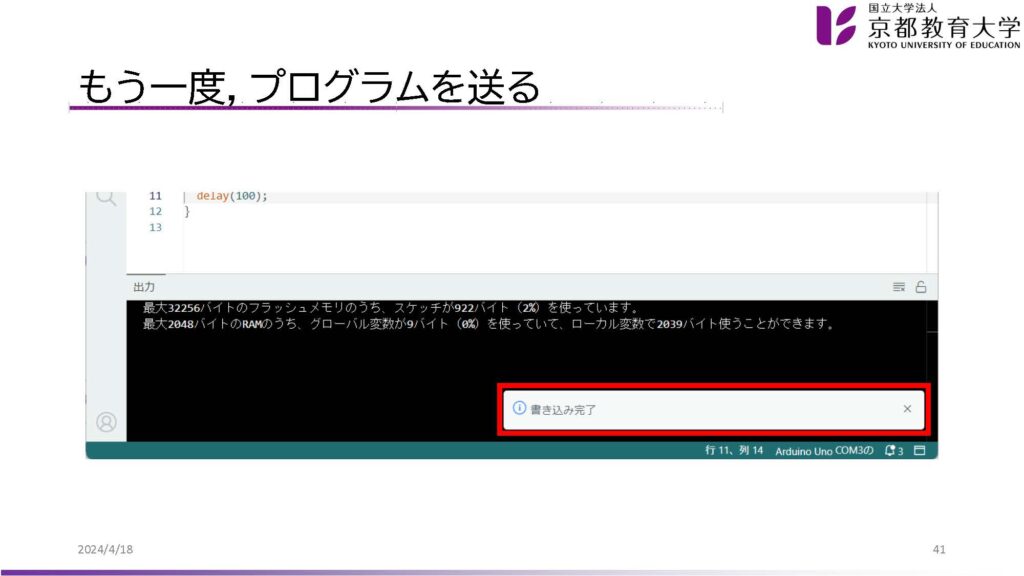This screenshot has height=576, width=1024.
Task: Click the user account icon in sidebar
Action: (105, 422)
